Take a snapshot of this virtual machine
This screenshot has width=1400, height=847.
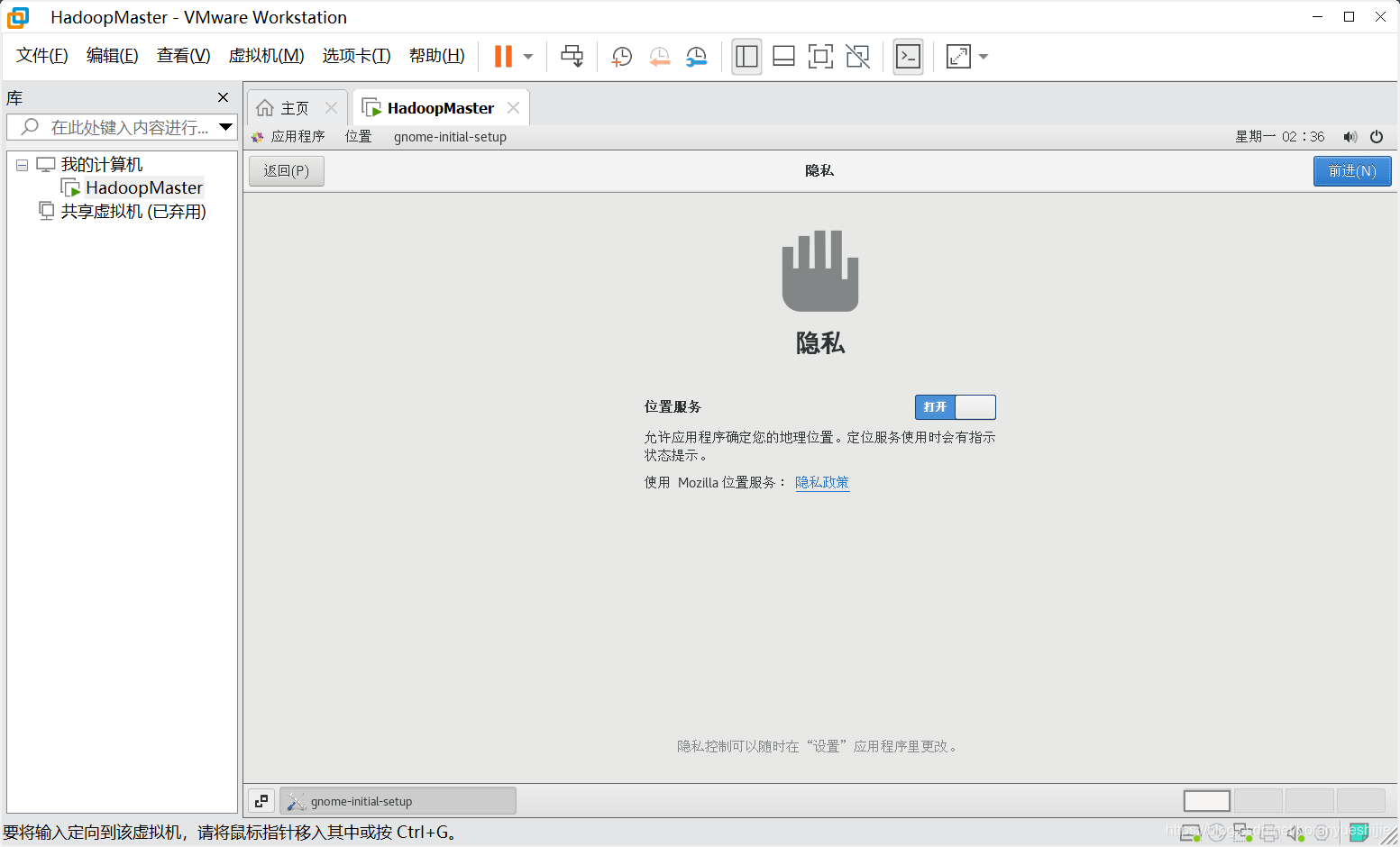[x=621, y=57]
